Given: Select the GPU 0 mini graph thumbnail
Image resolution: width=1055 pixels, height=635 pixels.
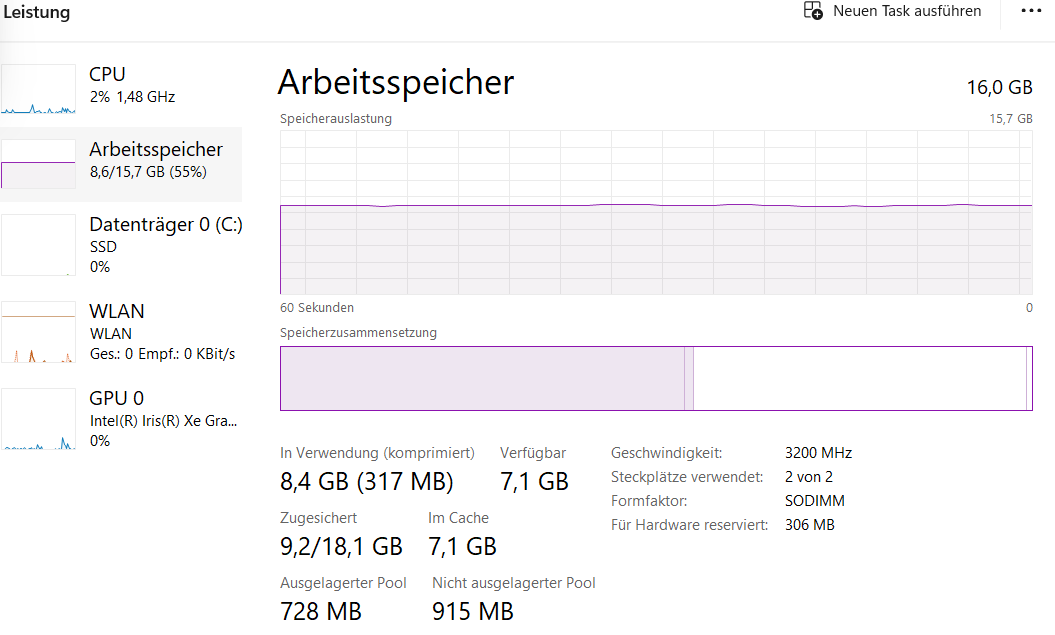Looking at the screenshot, I should [x=38, y=419].
